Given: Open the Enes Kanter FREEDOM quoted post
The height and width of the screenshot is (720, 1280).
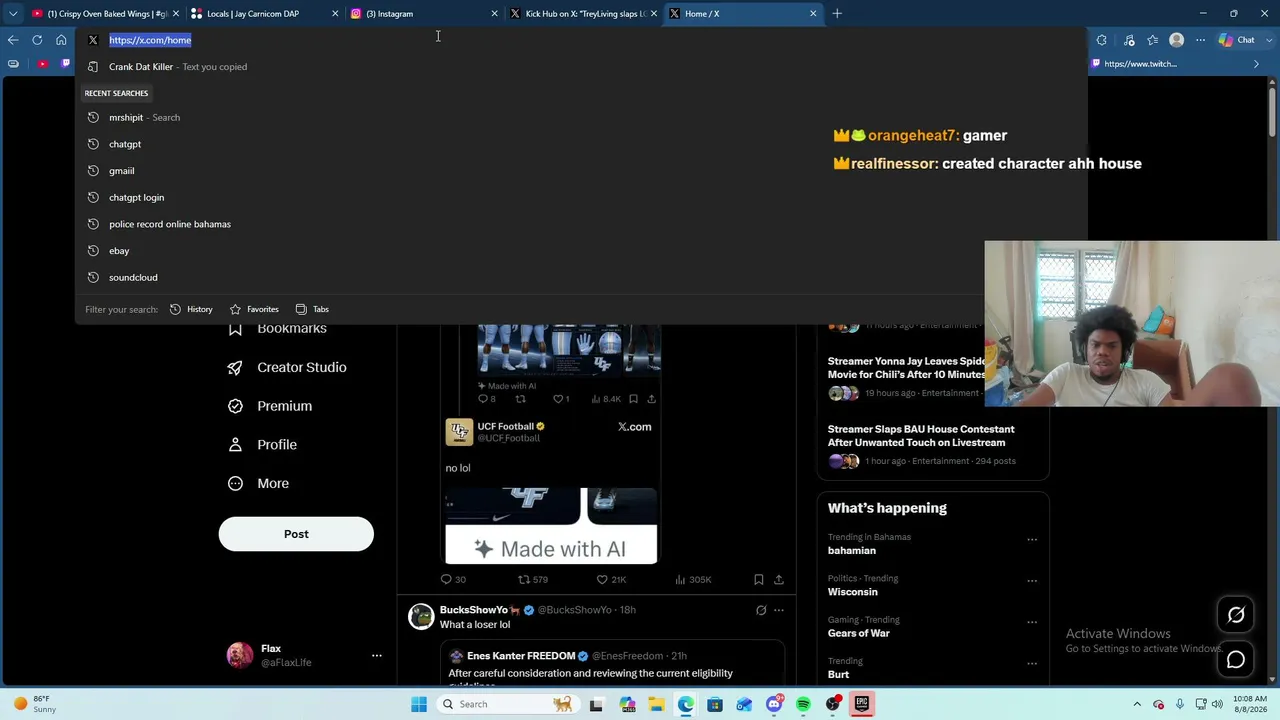Looking at the screenshot, I should coord(612,665).
